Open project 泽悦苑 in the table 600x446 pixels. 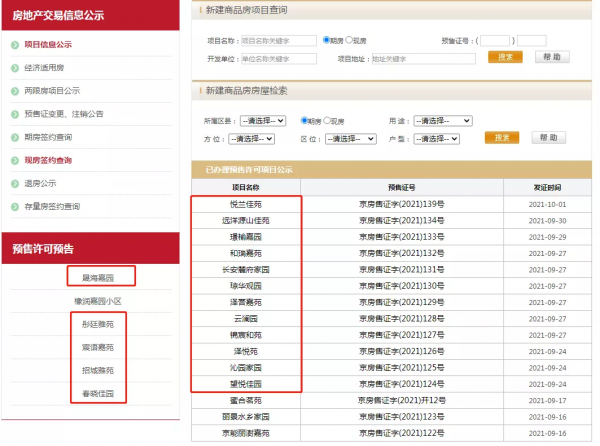pos(246,352)
